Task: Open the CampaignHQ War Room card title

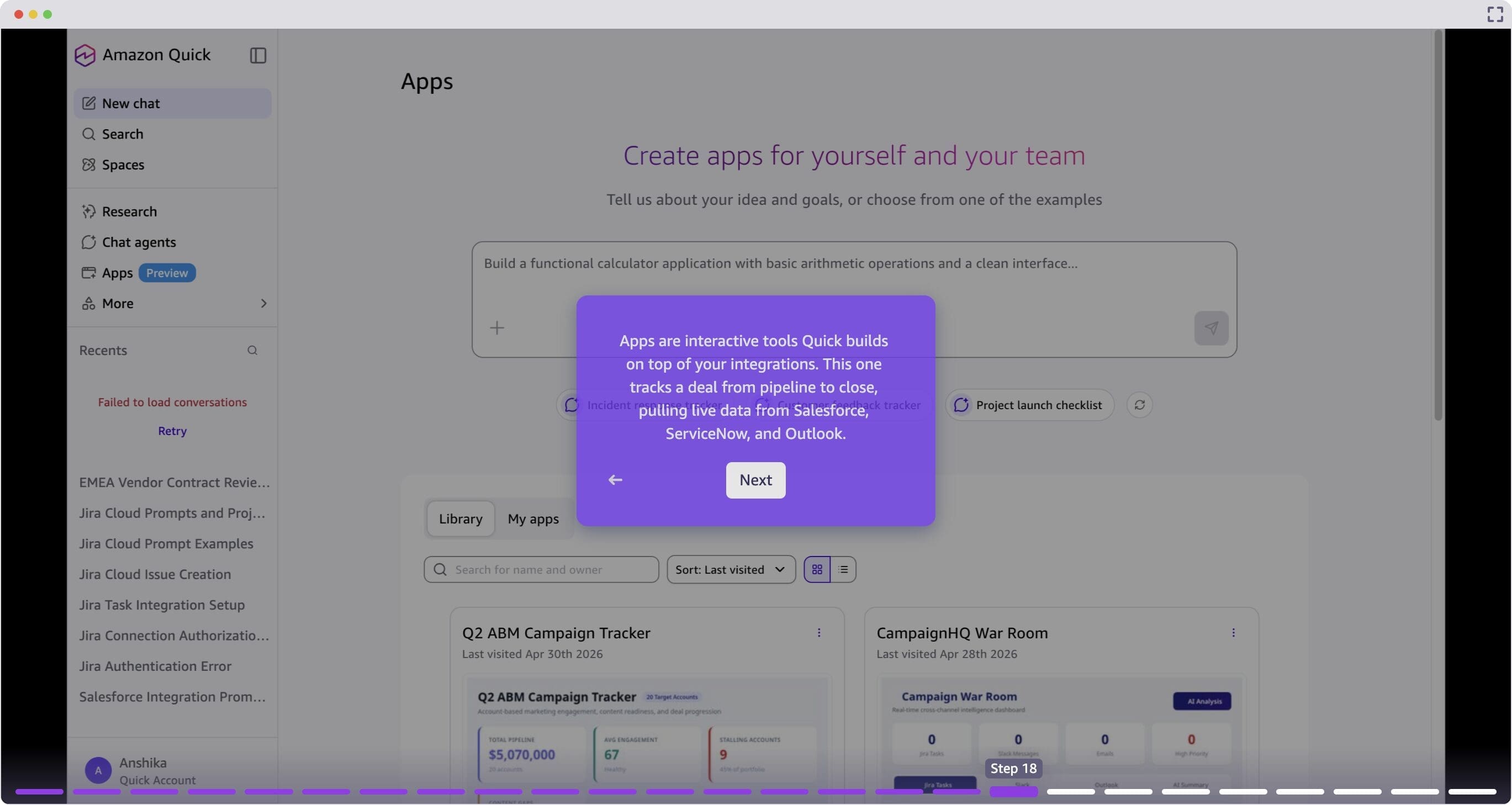Action: [x=961, y=633]
